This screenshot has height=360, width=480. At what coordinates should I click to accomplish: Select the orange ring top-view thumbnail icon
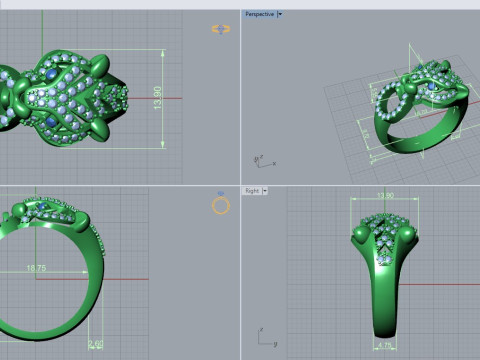point(221,29)
